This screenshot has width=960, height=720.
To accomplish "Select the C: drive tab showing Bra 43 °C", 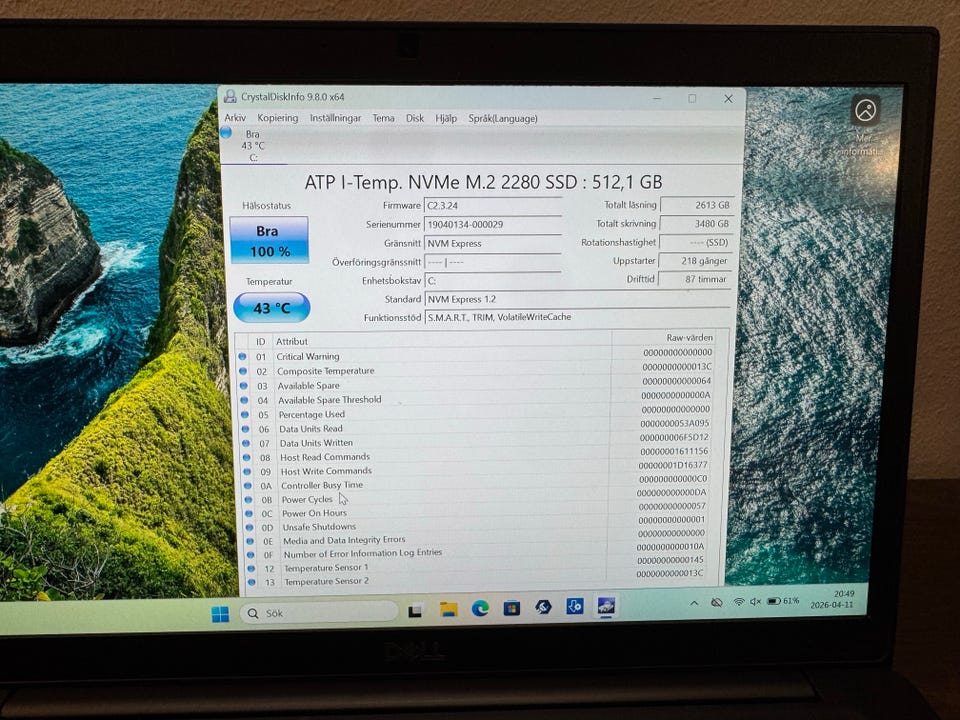I will point(253,145).
